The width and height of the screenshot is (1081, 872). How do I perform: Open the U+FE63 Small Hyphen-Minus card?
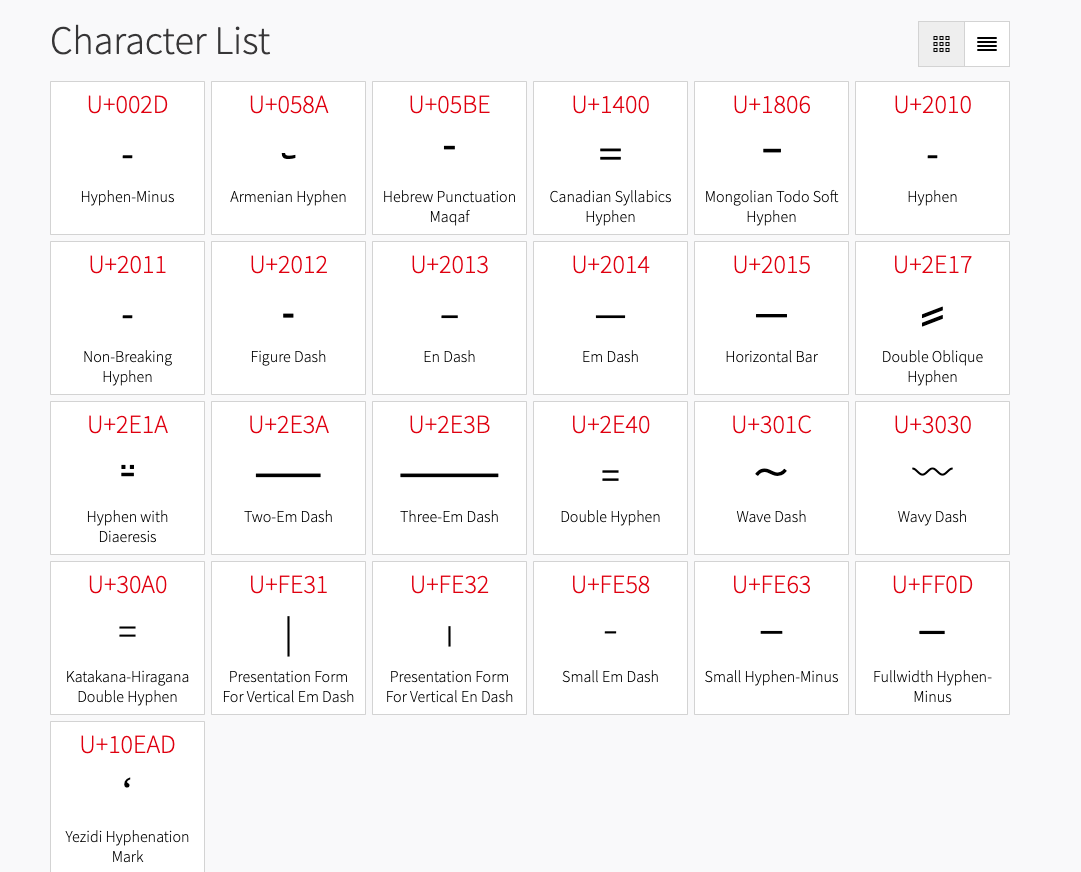pos(771,638)
